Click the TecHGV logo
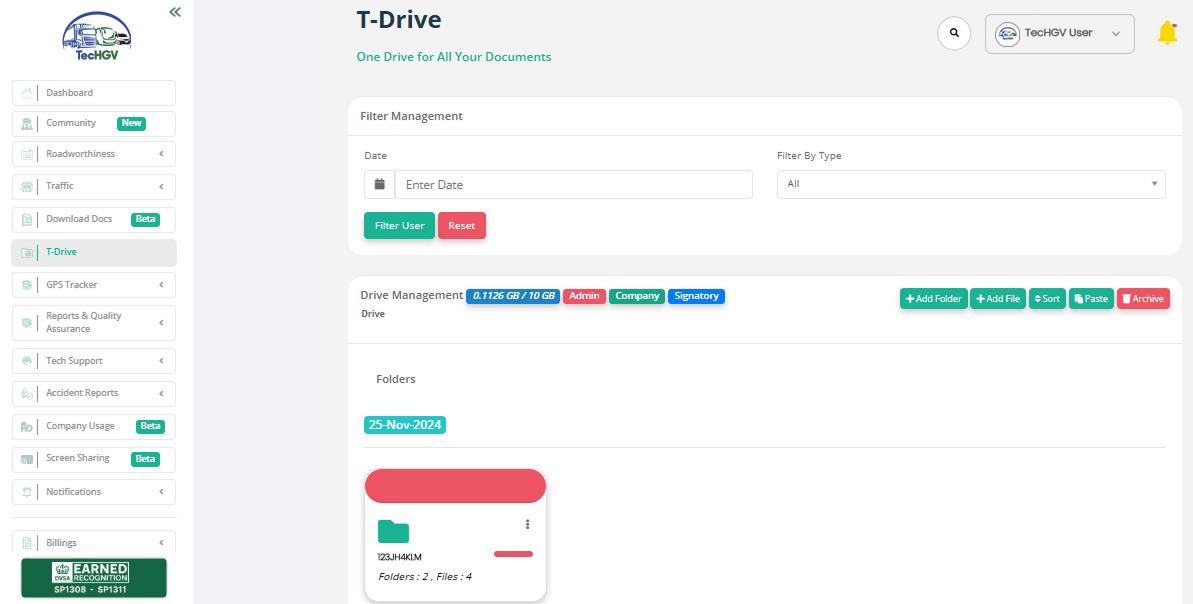1193x604 pixels. point(97,36)
